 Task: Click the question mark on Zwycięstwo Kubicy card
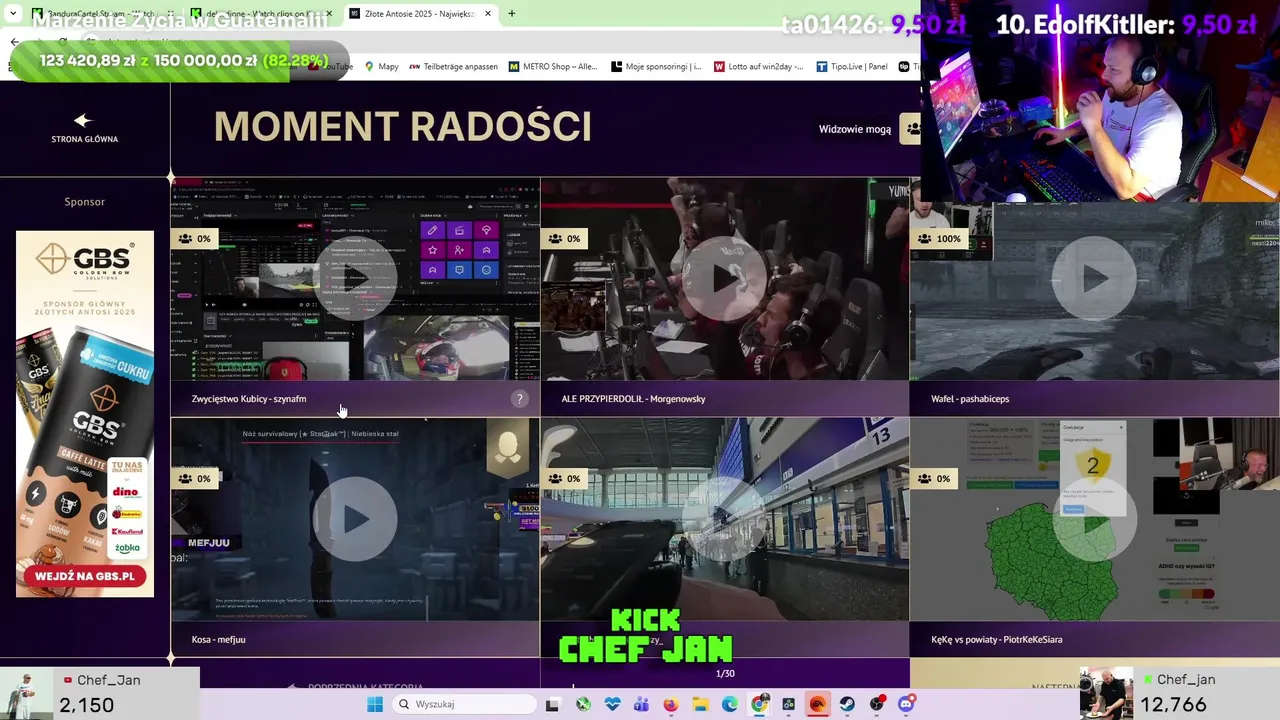click(519, 399)
